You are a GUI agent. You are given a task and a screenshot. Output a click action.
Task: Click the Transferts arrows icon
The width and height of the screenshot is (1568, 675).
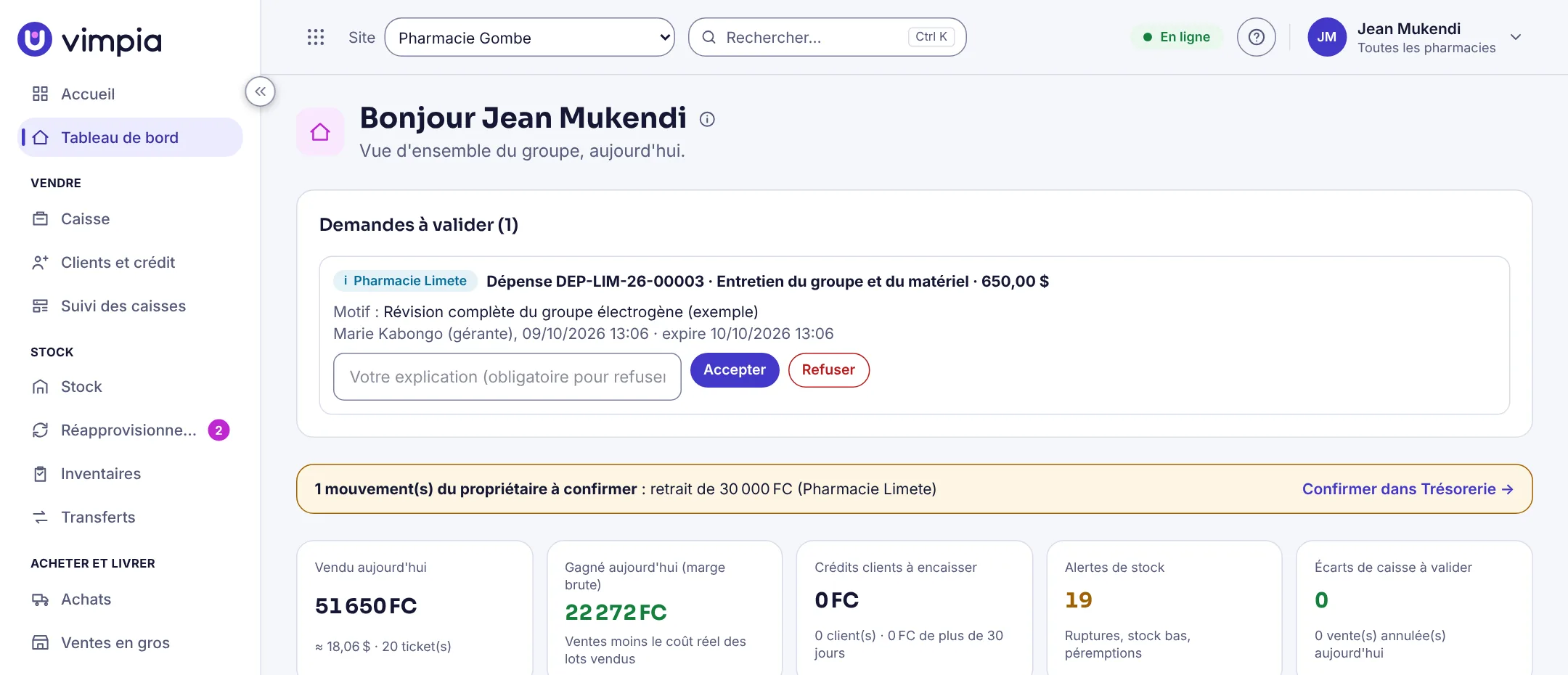point(41,517)
